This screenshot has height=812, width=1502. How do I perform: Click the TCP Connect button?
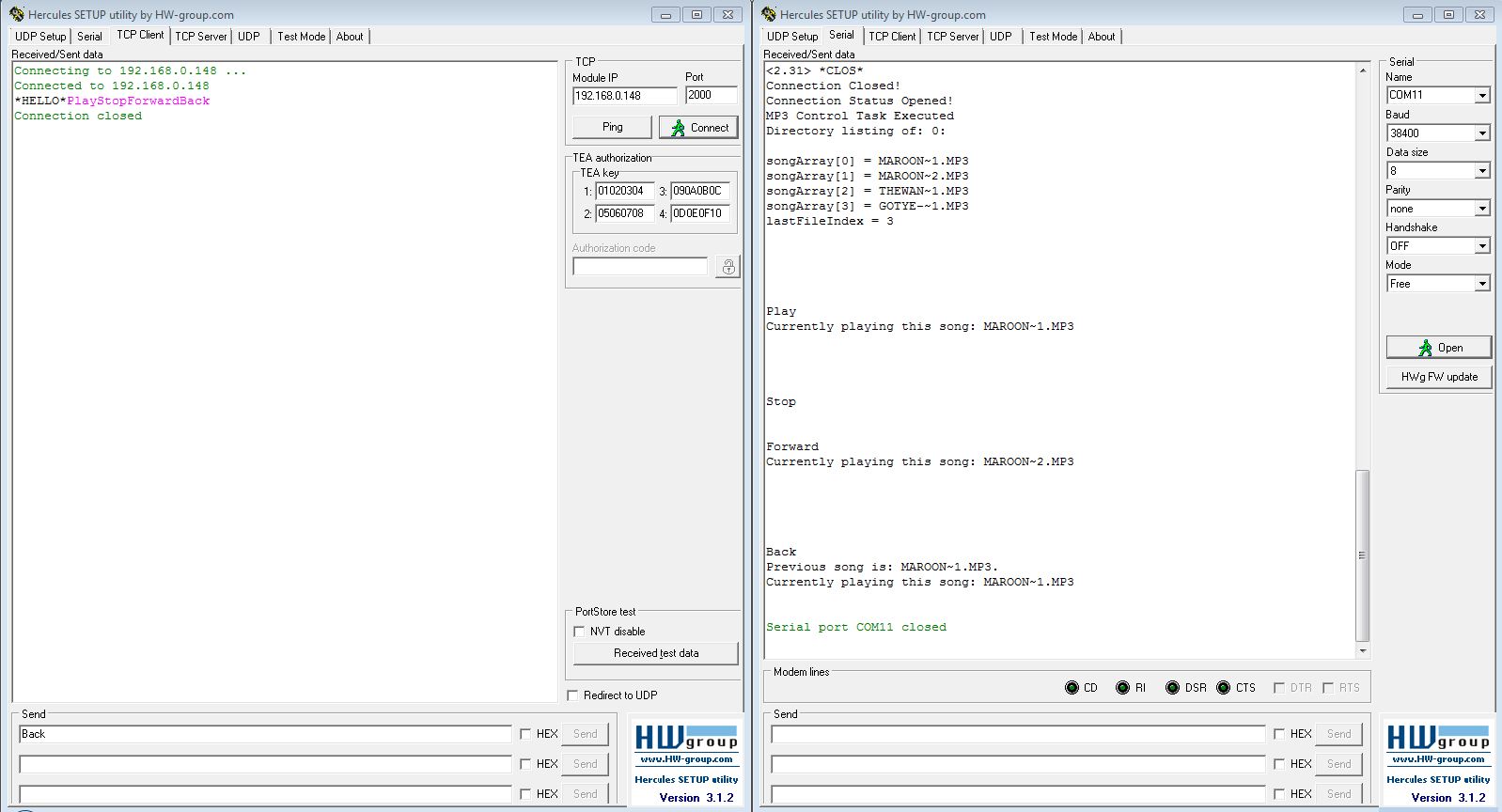tap(698, 127)
